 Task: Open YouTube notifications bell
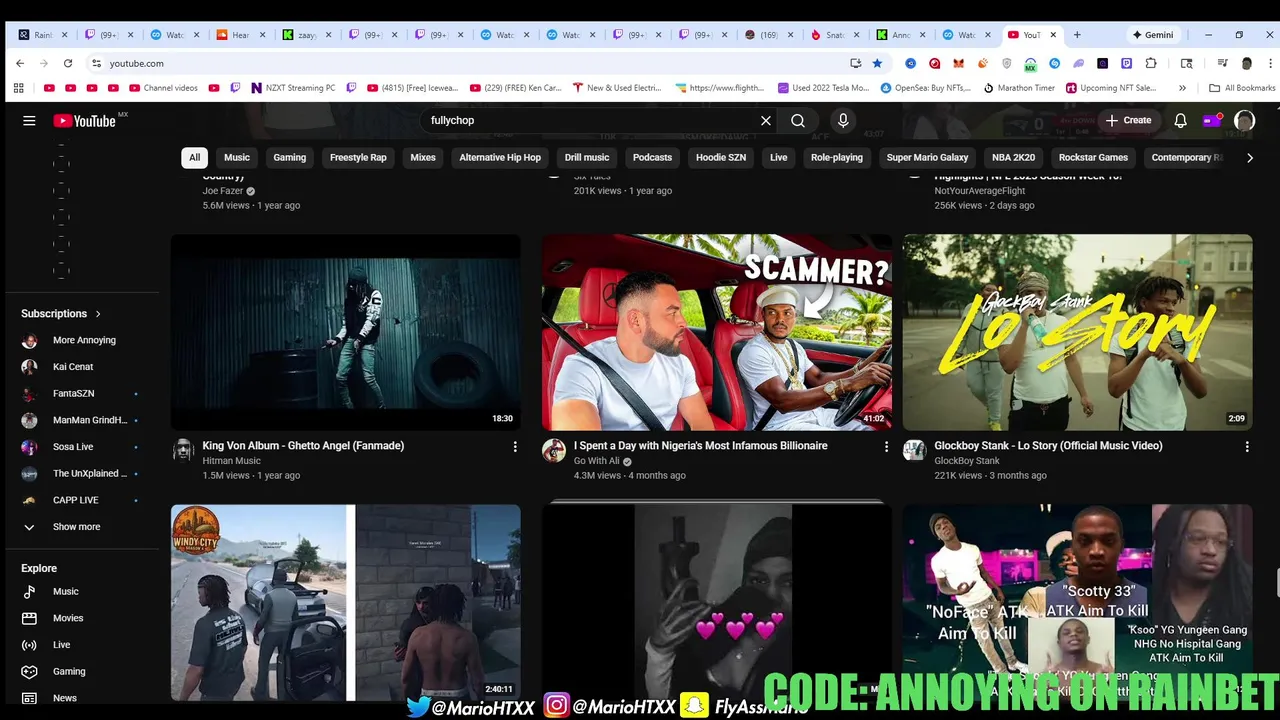coord(1180,120)
